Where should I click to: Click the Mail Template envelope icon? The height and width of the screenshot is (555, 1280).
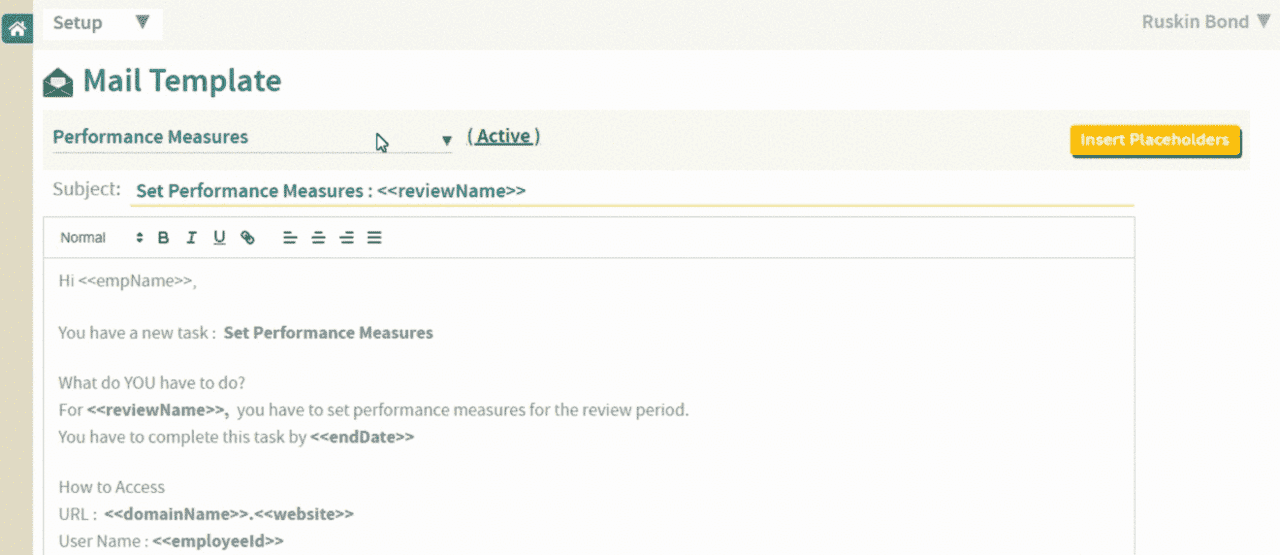click(x=58, y=82)
